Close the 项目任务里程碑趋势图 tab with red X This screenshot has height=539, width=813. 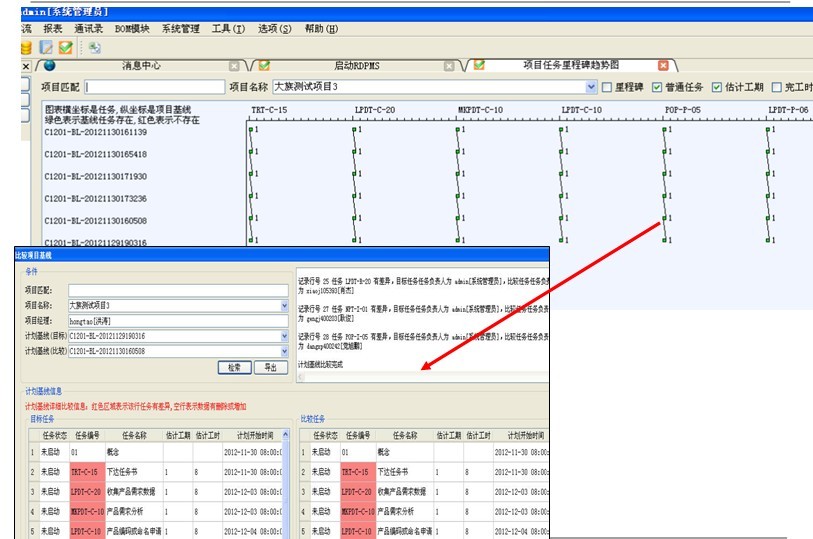pos(663,66)
